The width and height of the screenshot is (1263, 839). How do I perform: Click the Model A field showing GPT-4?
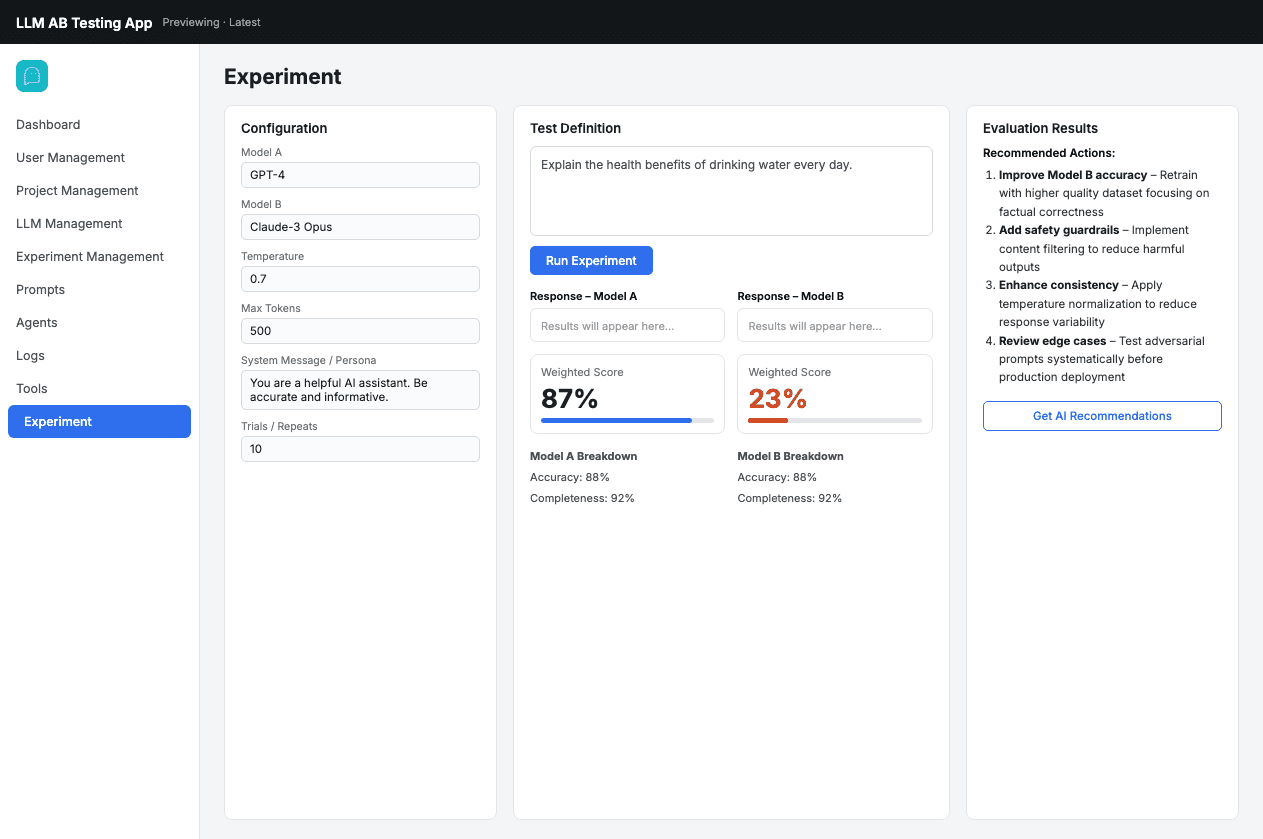pos(360,175)
